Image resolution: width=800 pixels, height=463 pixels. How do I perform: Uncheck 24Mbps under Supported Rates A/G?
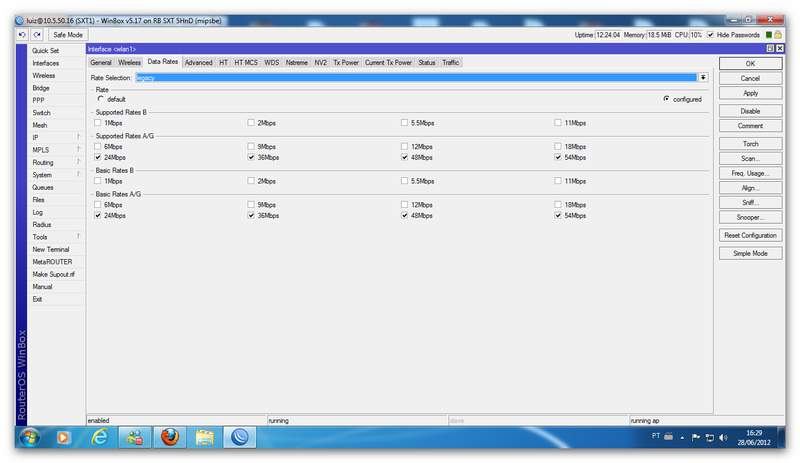[97, 158]
